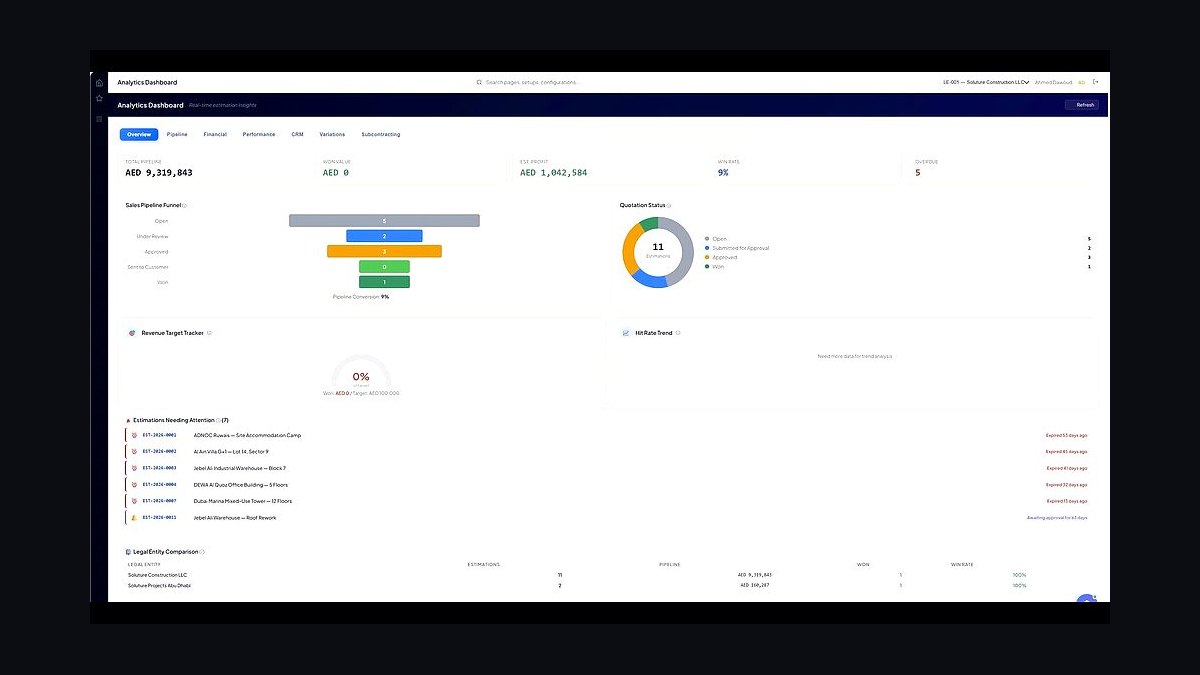Screen dimensions: 1200x675
Task: Open estimation link EST-2026-0004
Action: 160,485
